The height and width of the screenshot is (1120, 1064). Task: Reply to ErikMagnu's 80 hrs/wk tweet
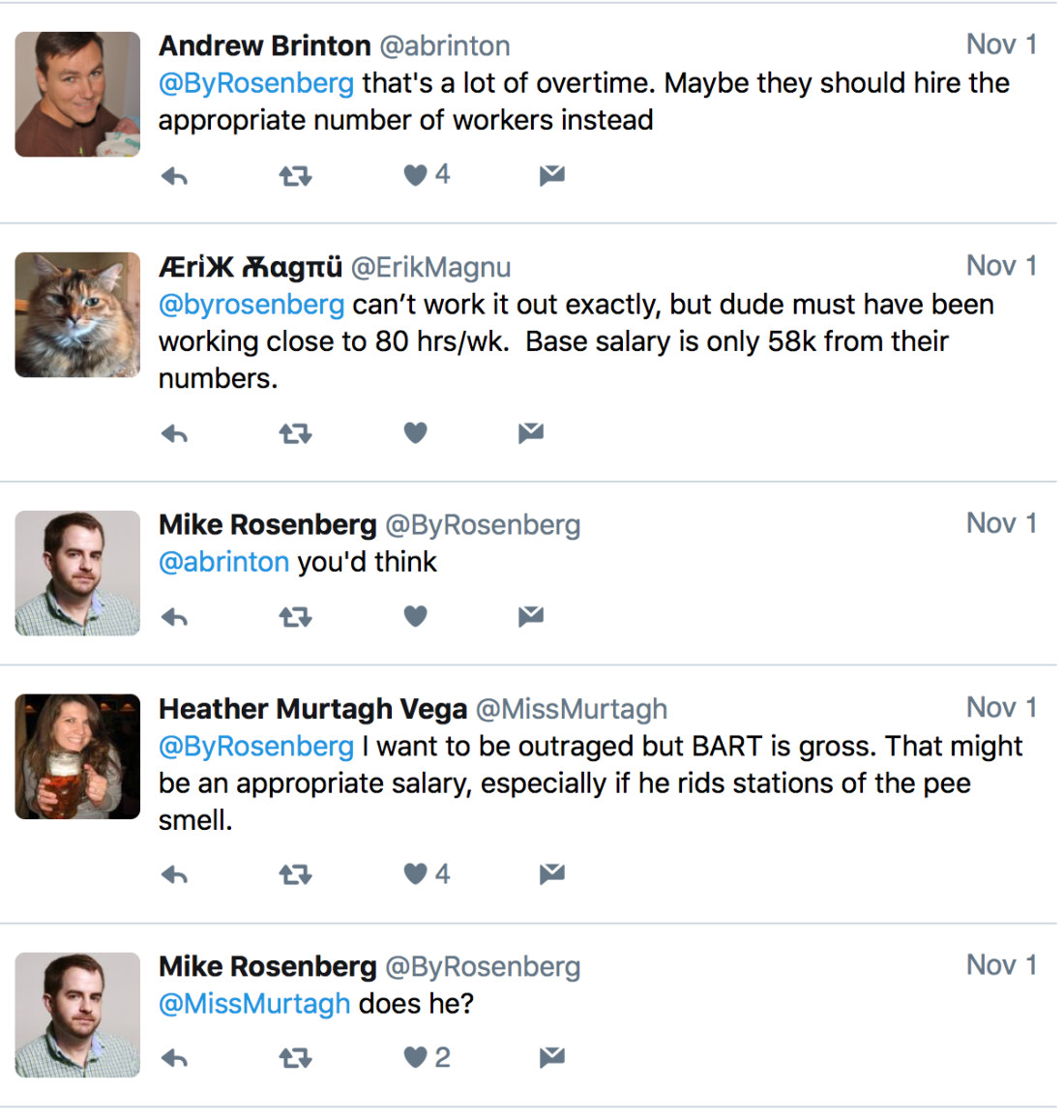point(174,434)
